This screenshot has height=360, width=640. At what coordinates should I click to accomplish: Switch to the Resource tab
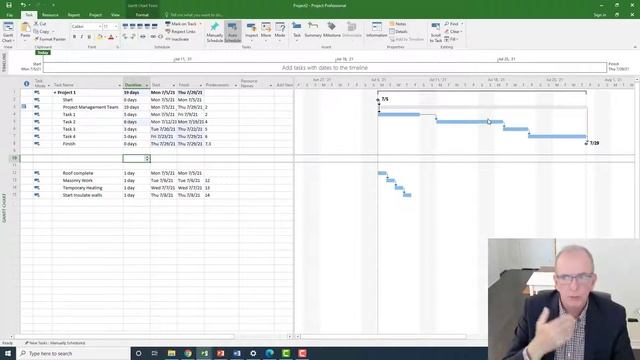tap(50, 15)
